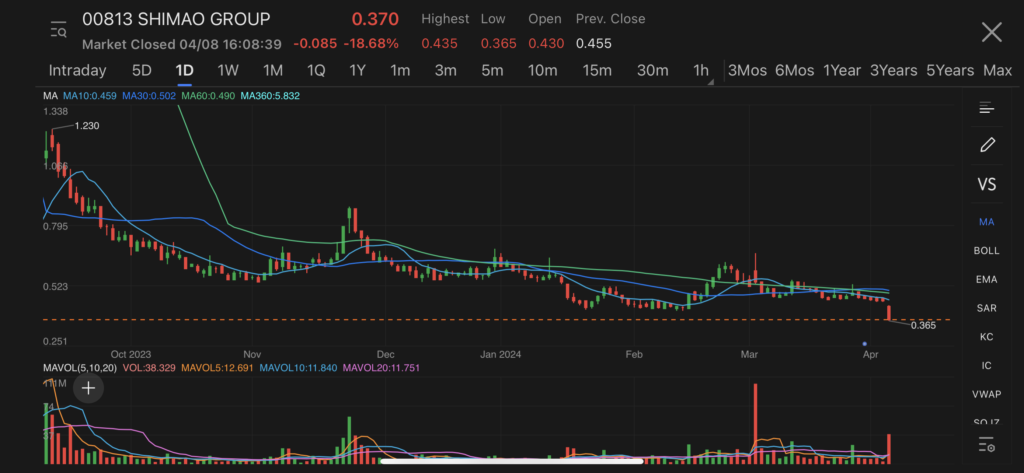The height and width of the screenshot is (473, 1024).
Task: Toggle the IC indicator
Action: coord(986,366)
